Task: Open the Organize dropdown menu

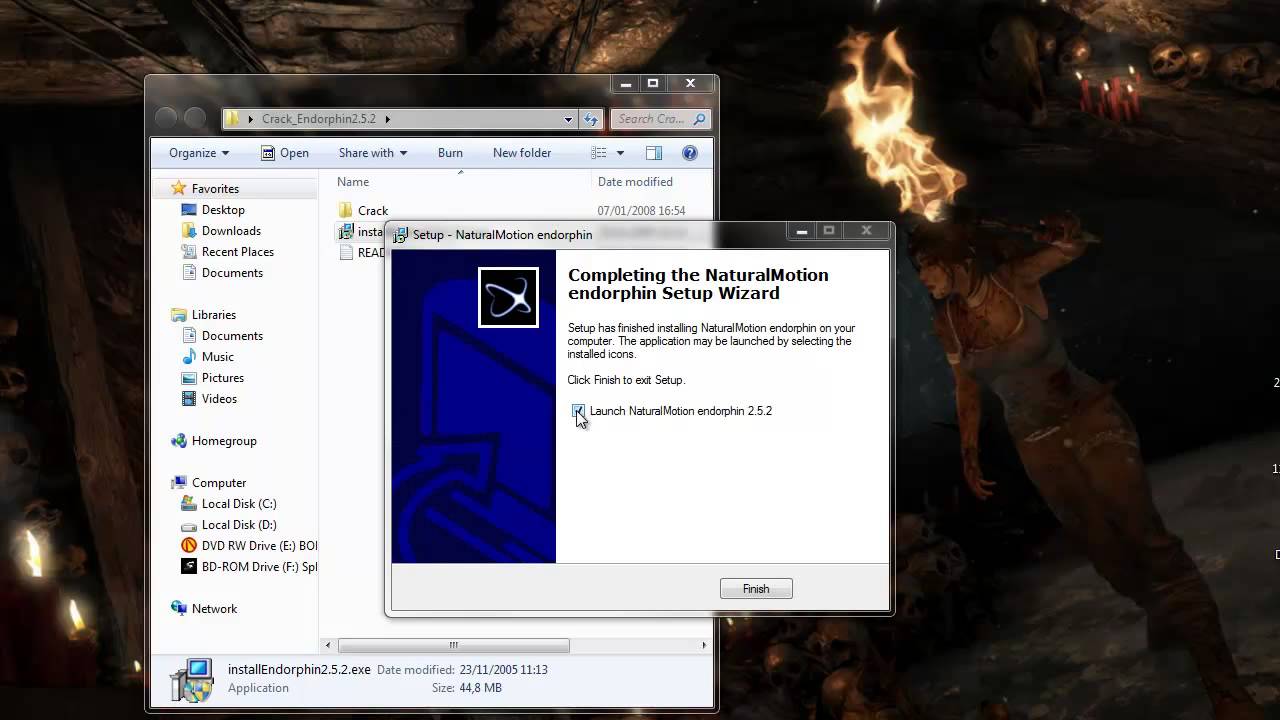Action: (199, 153)
